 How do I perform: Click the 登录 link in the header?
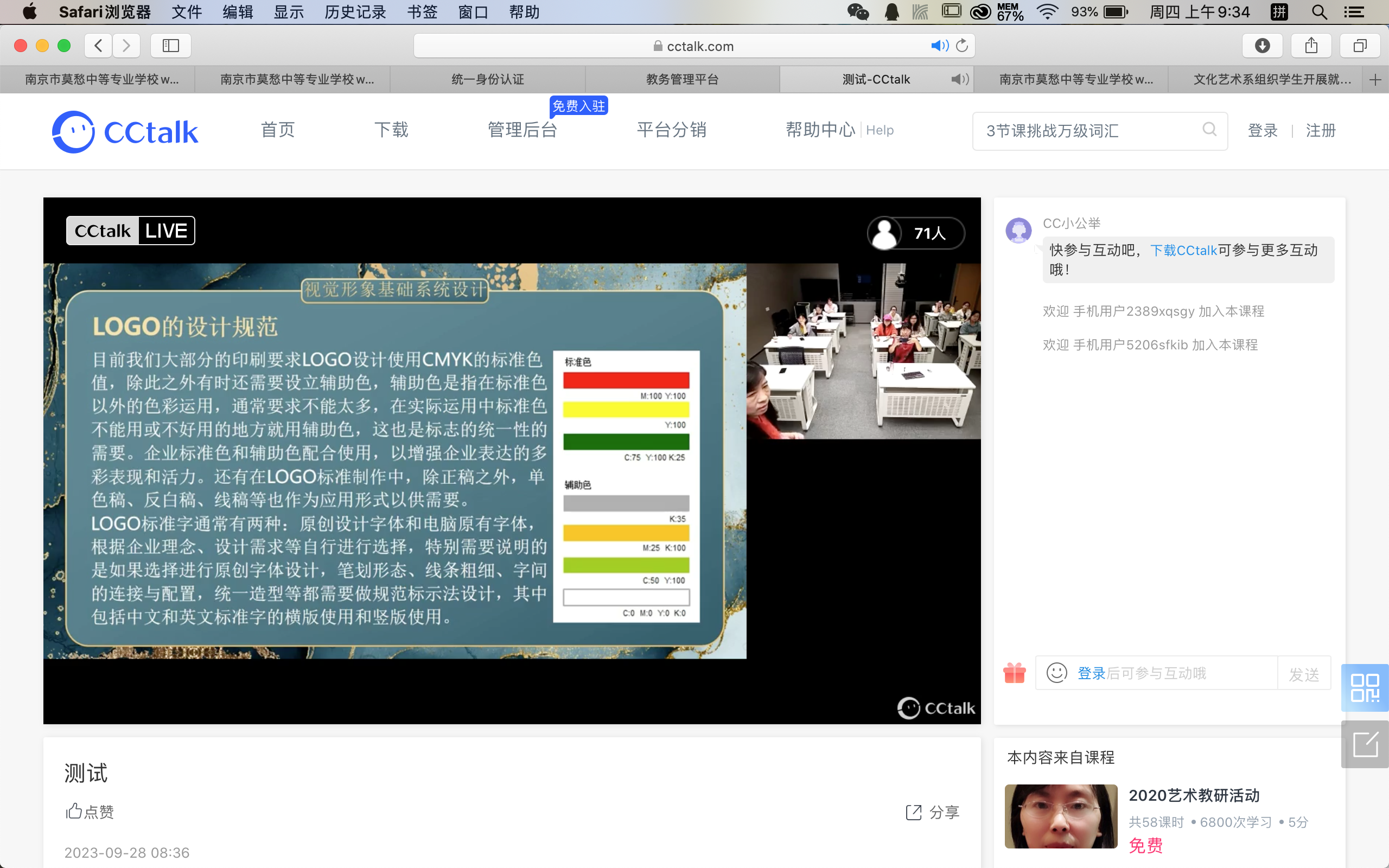[1263, 130]
